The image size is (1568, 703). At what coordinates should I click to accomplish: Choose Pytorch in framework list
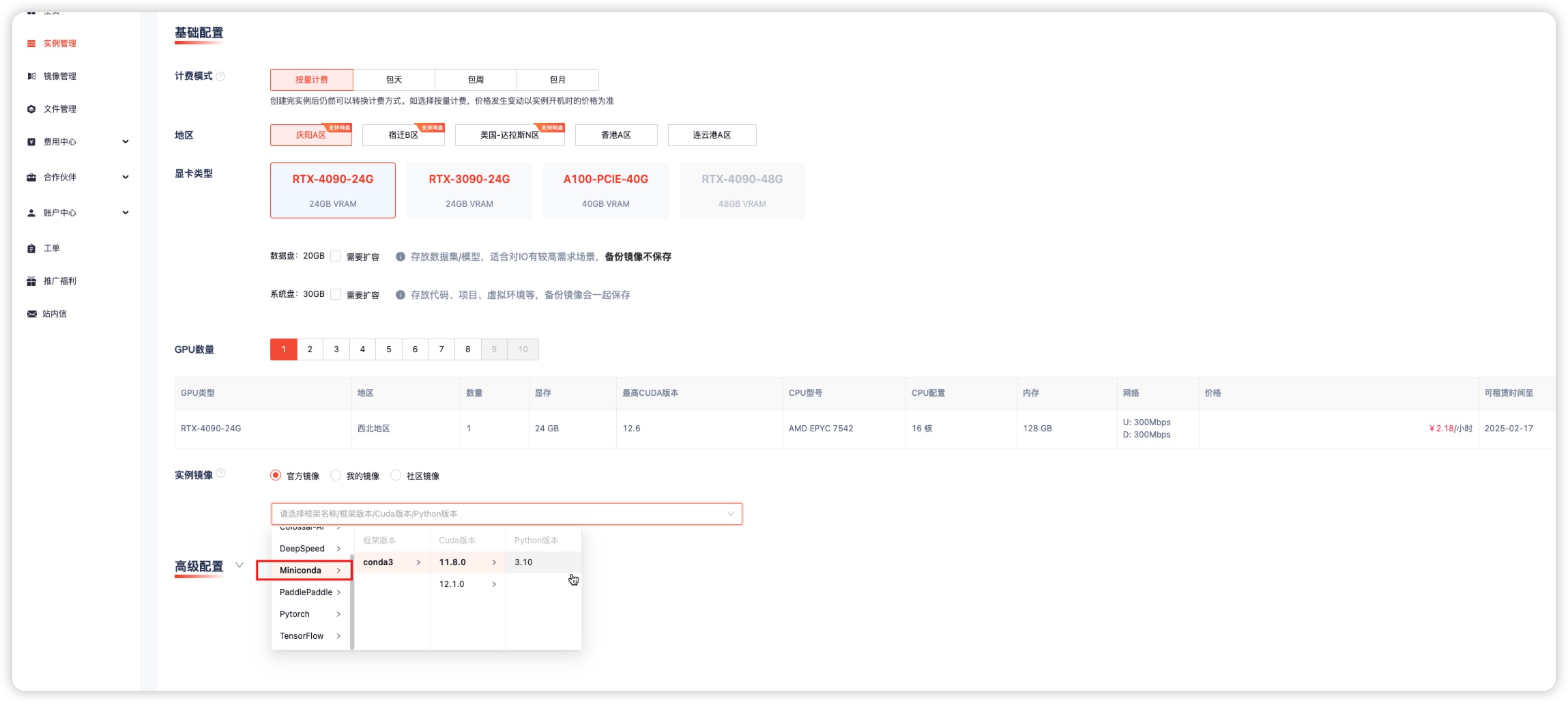tap(295, 614)
